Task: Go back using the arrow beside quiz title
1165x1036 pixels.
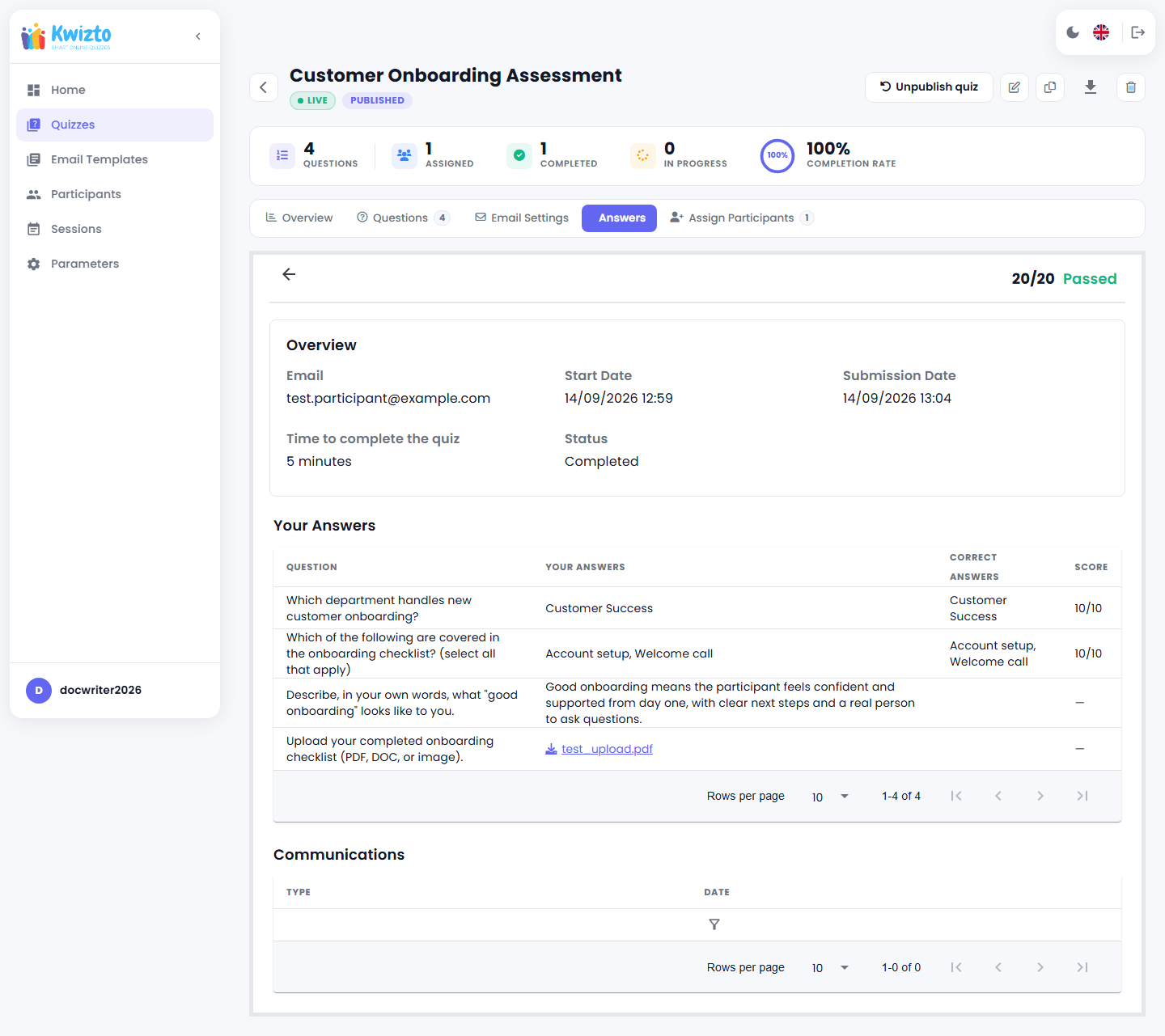Action: [264, 87]
